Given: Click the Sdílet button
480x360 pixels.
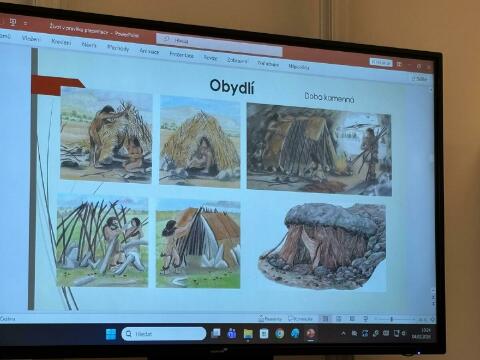Looking at the screenshot, I should point(419,79).
